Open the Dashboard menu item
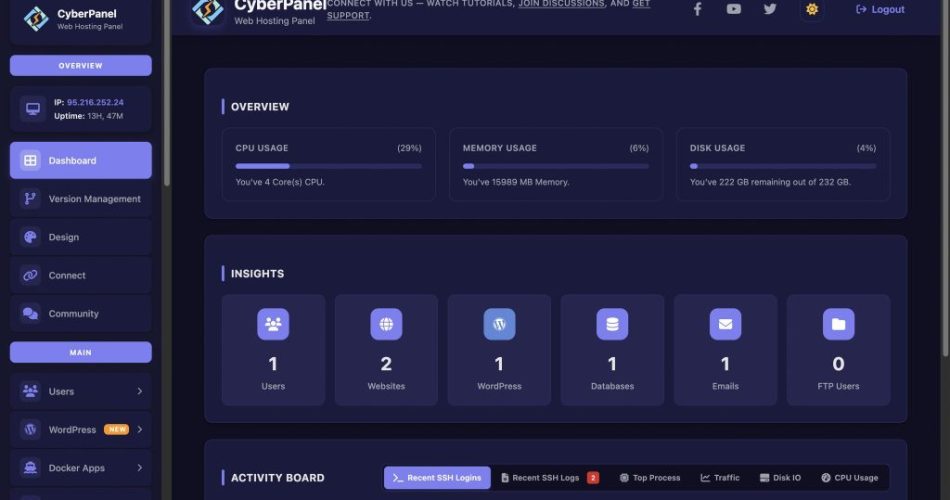Viewport: 950px width, 500px height. pos(81,161)
